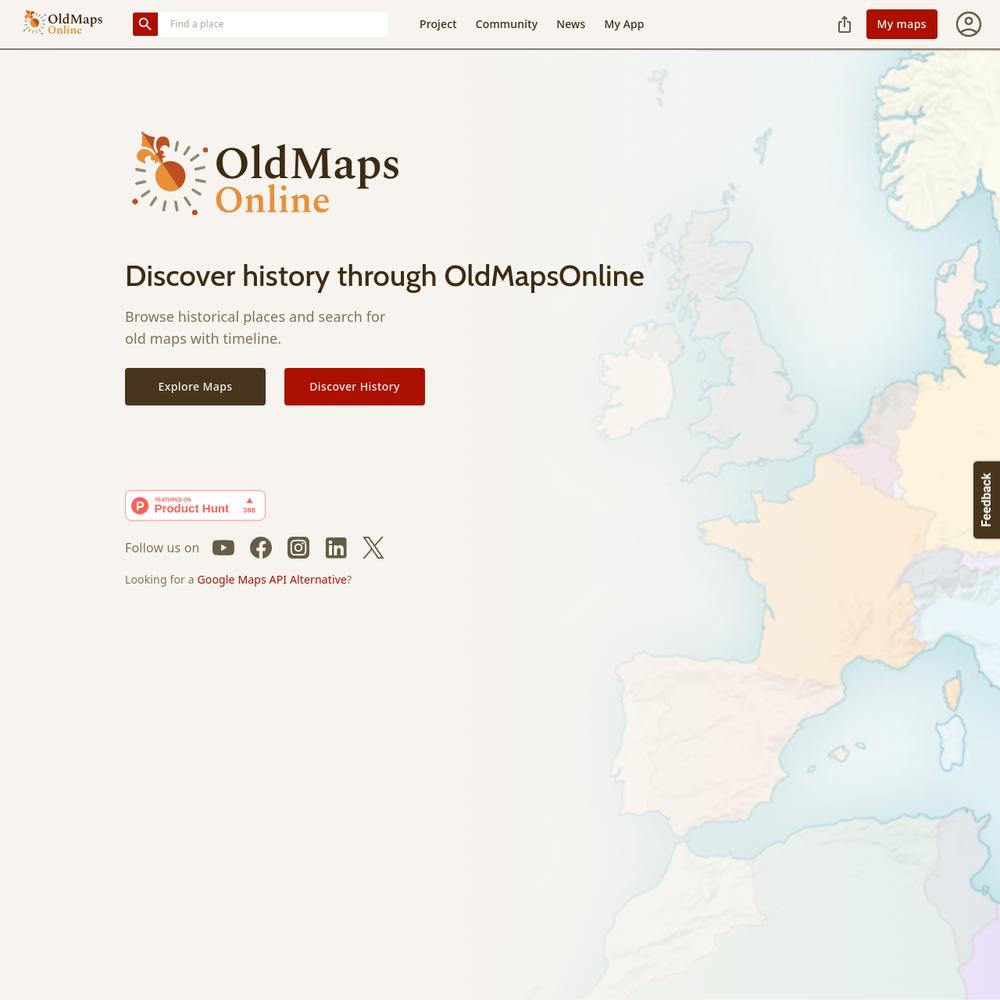The image size is (1000, 1000).
Task: Click the 'Follow us on' text
Action: click(x=162, y=548)
